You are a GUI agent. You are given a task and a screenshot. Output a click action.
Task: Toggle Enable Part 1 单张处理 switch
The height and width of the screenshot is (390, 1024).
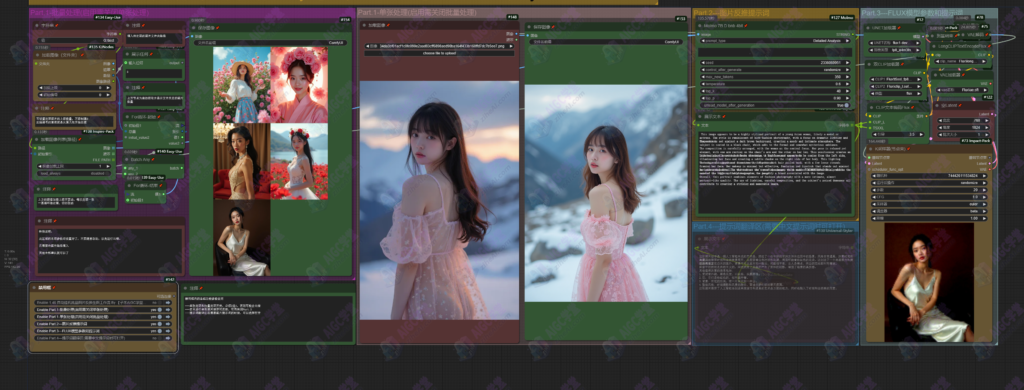159,317
